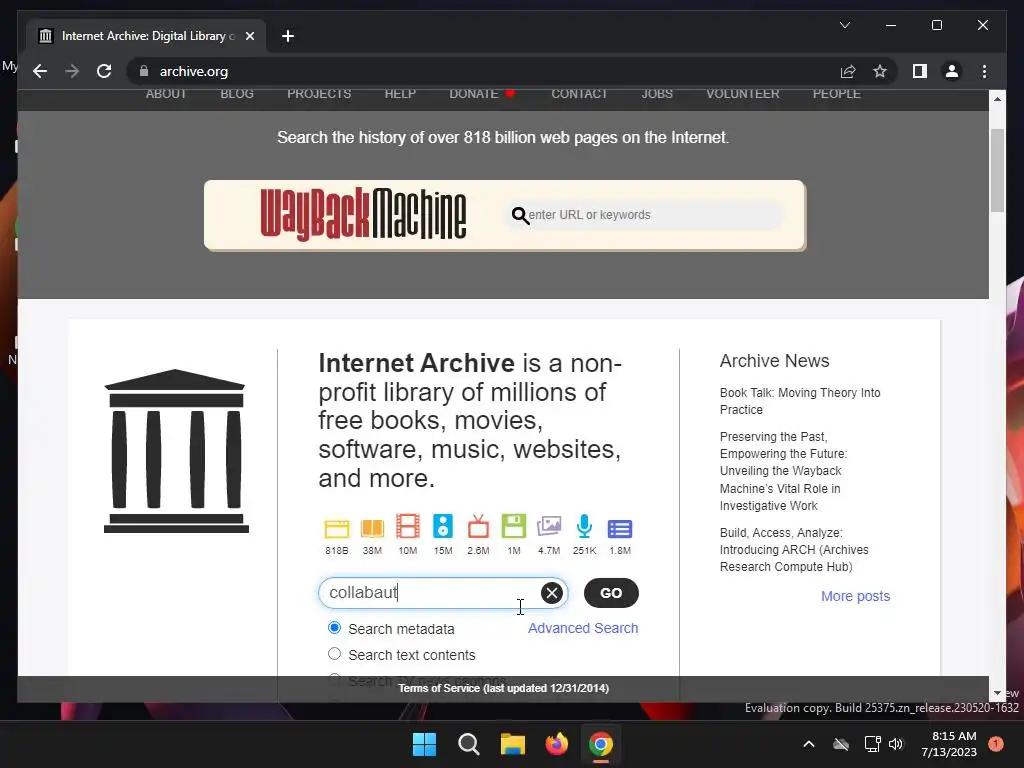View site info via the lock icon
Screen dimensions: 1024x768
point(144,71)
